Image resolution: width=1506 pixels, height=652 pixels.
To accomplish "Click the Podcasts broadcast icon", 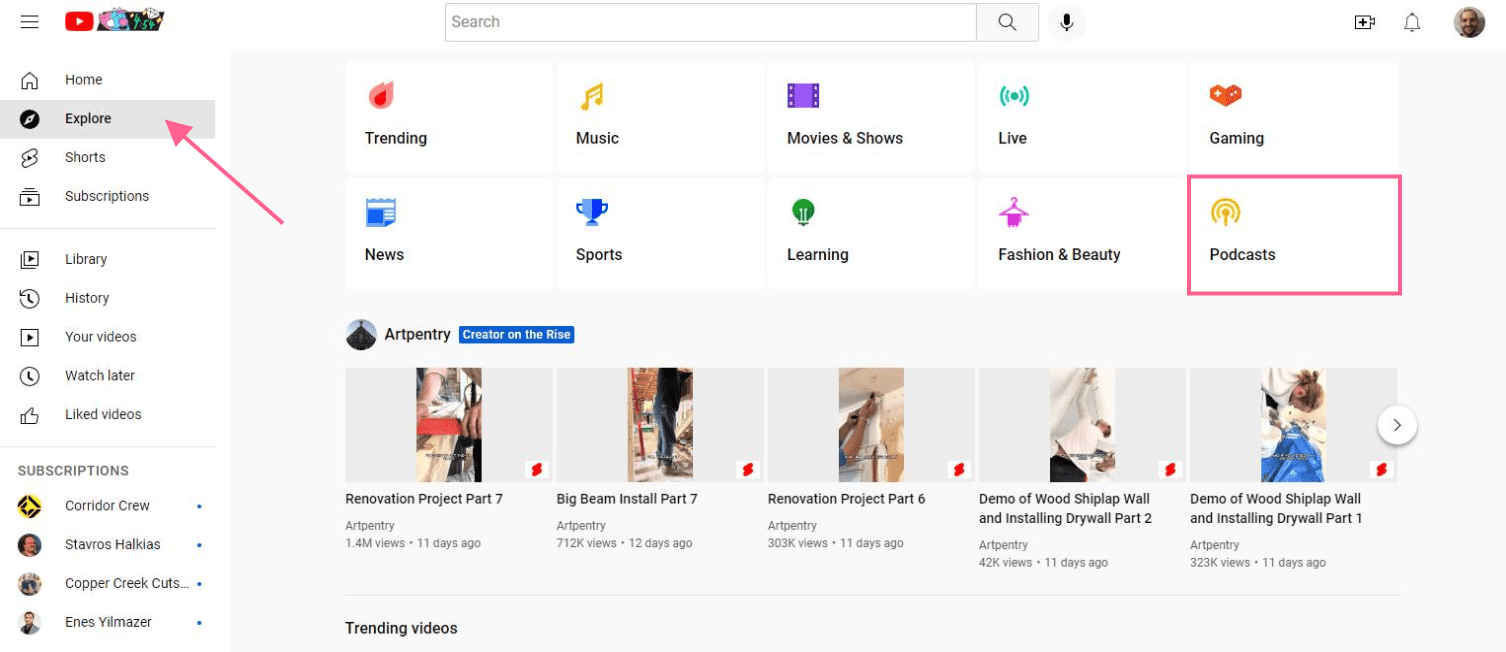I will pyautogui.click(x=1225, y=212).
